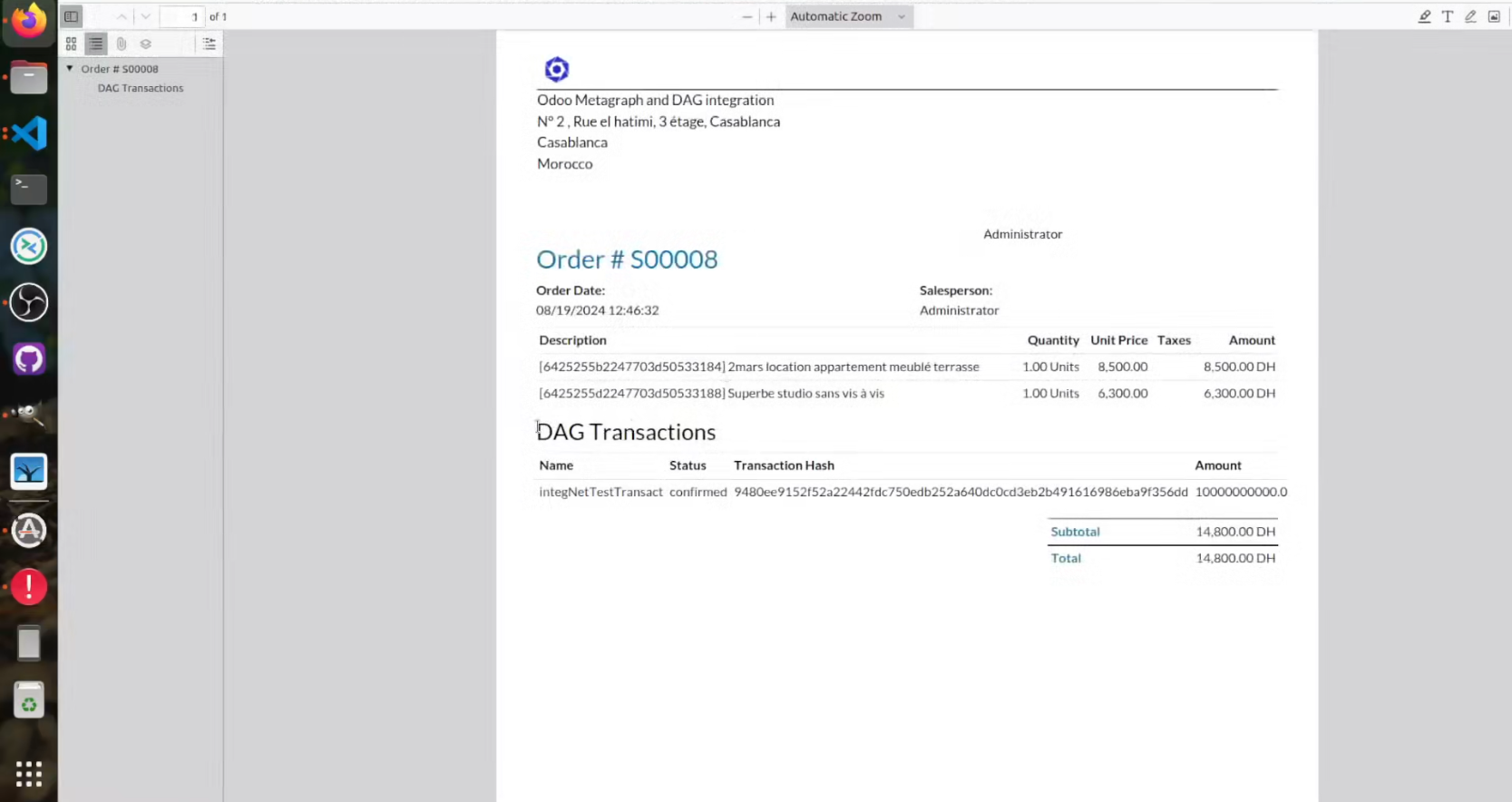1512x802 pixels.
Task: Open the Automatic Zoom dropdown
Action: click(849, 16)
